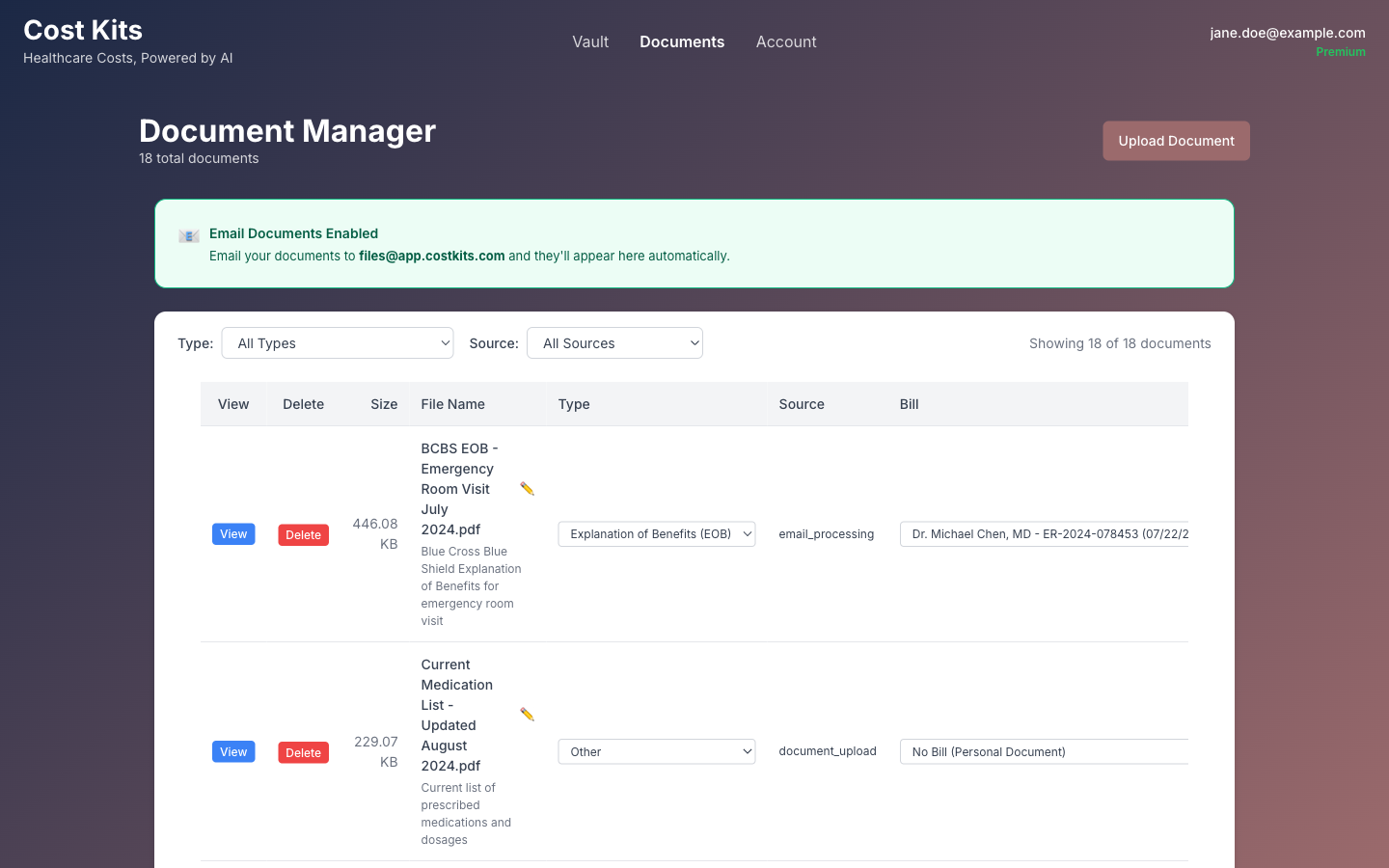
Task: Navigate to the Vault section
Action: pos(590,41)
